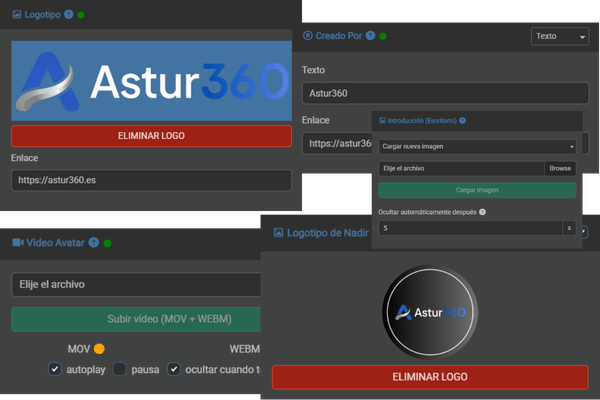Click the green status dot beside Video Avatar

tap(108, 243)
